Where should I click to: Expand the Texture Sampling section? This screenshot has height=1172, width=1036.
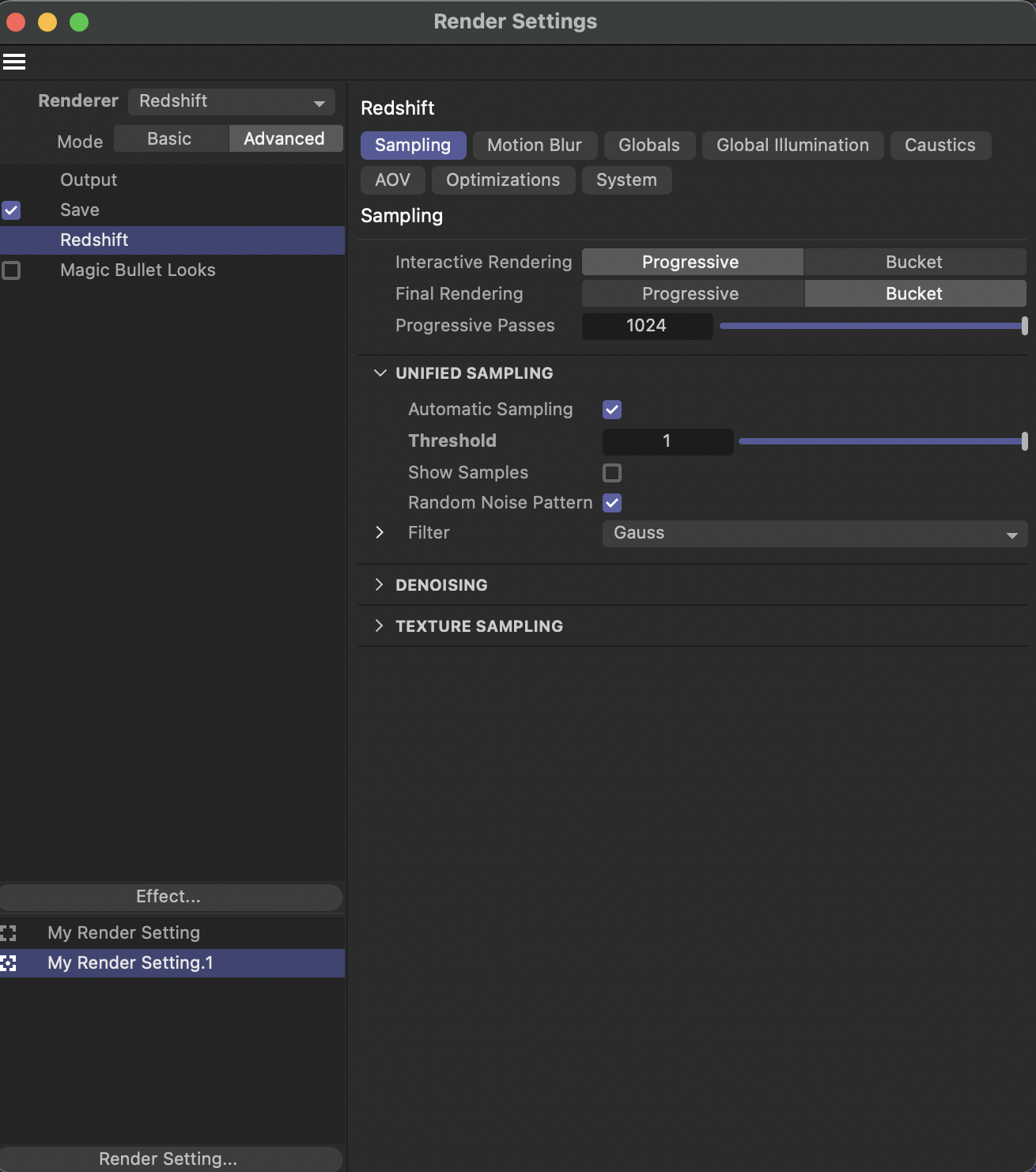380,626
